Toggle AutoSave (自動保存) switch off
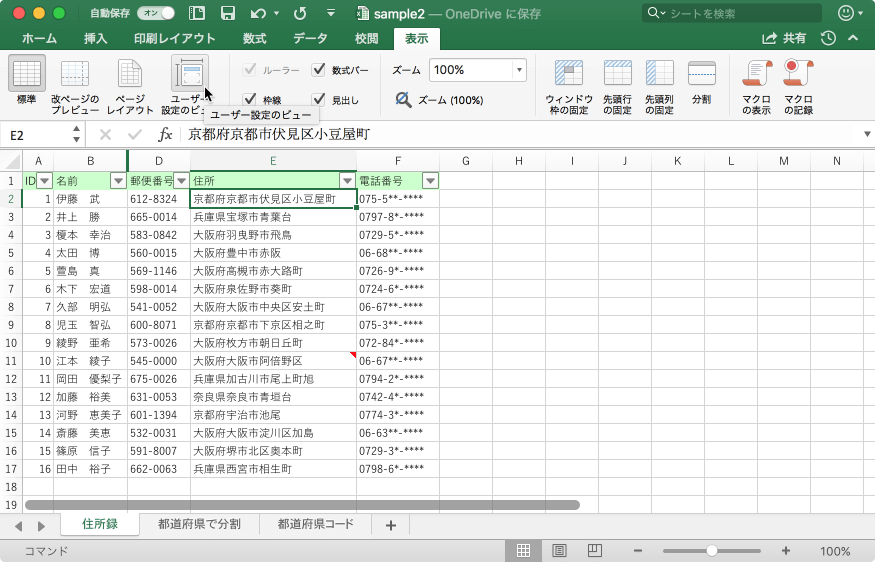The width and height of the screenshot is (875, 562). [x=156, y=13]
